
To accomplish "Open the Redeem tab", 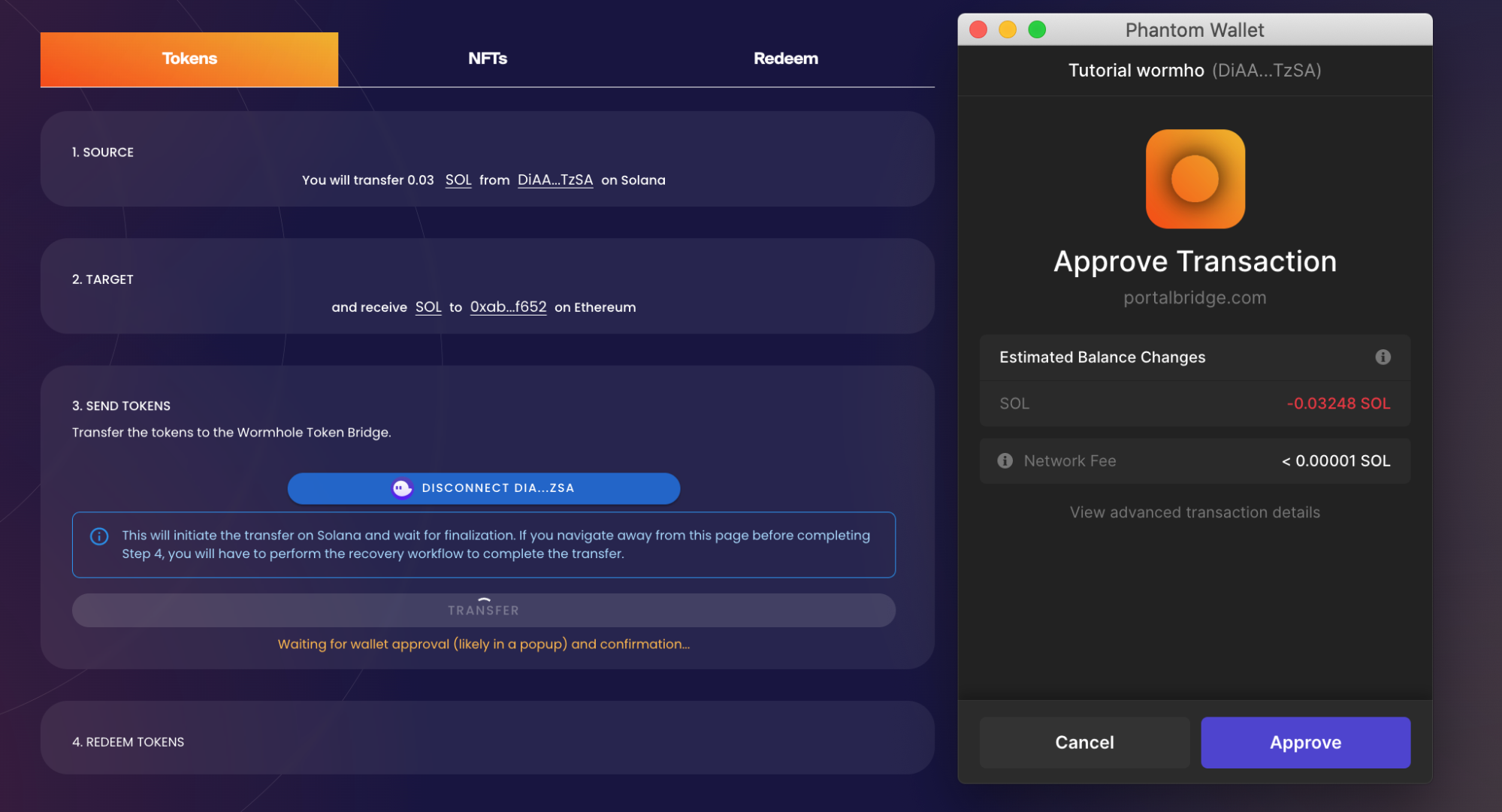I will (786, 58).
